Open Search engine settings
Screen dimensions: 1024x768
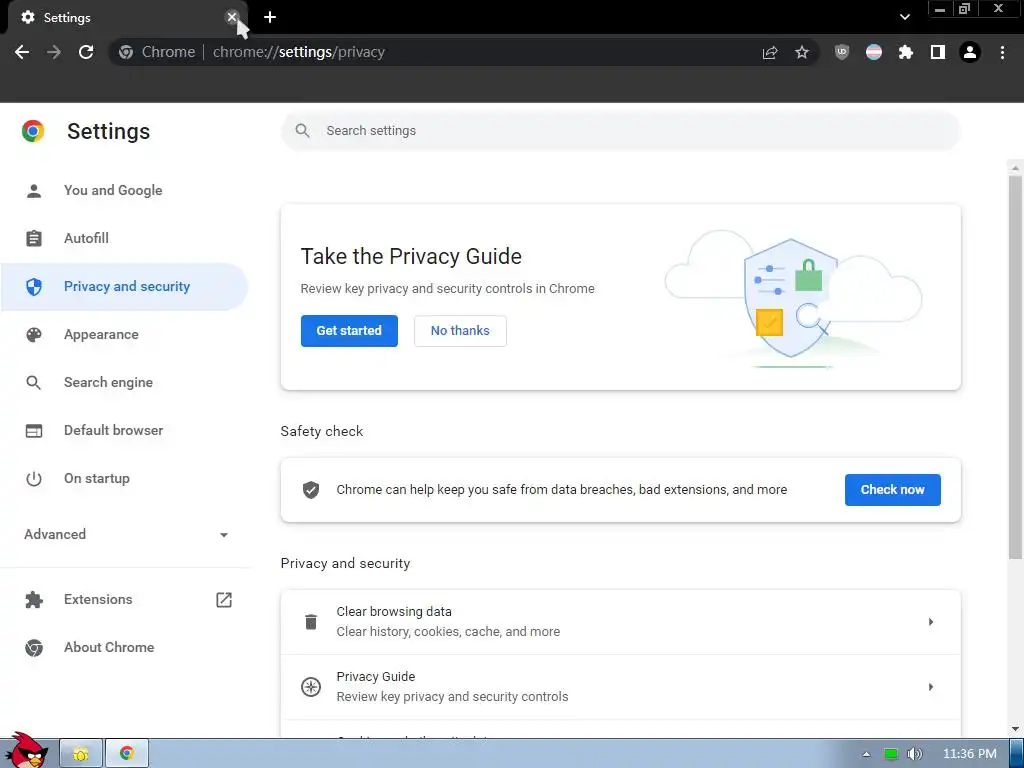124,383
